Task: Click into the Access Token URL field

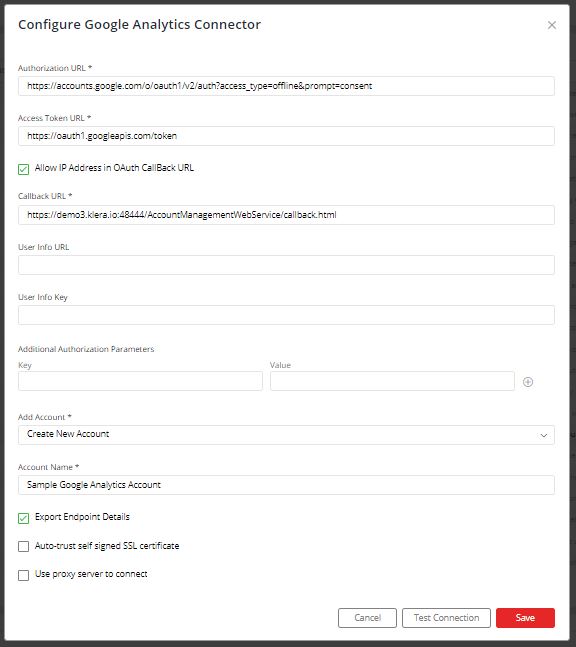Action: [x=286, y=136]
